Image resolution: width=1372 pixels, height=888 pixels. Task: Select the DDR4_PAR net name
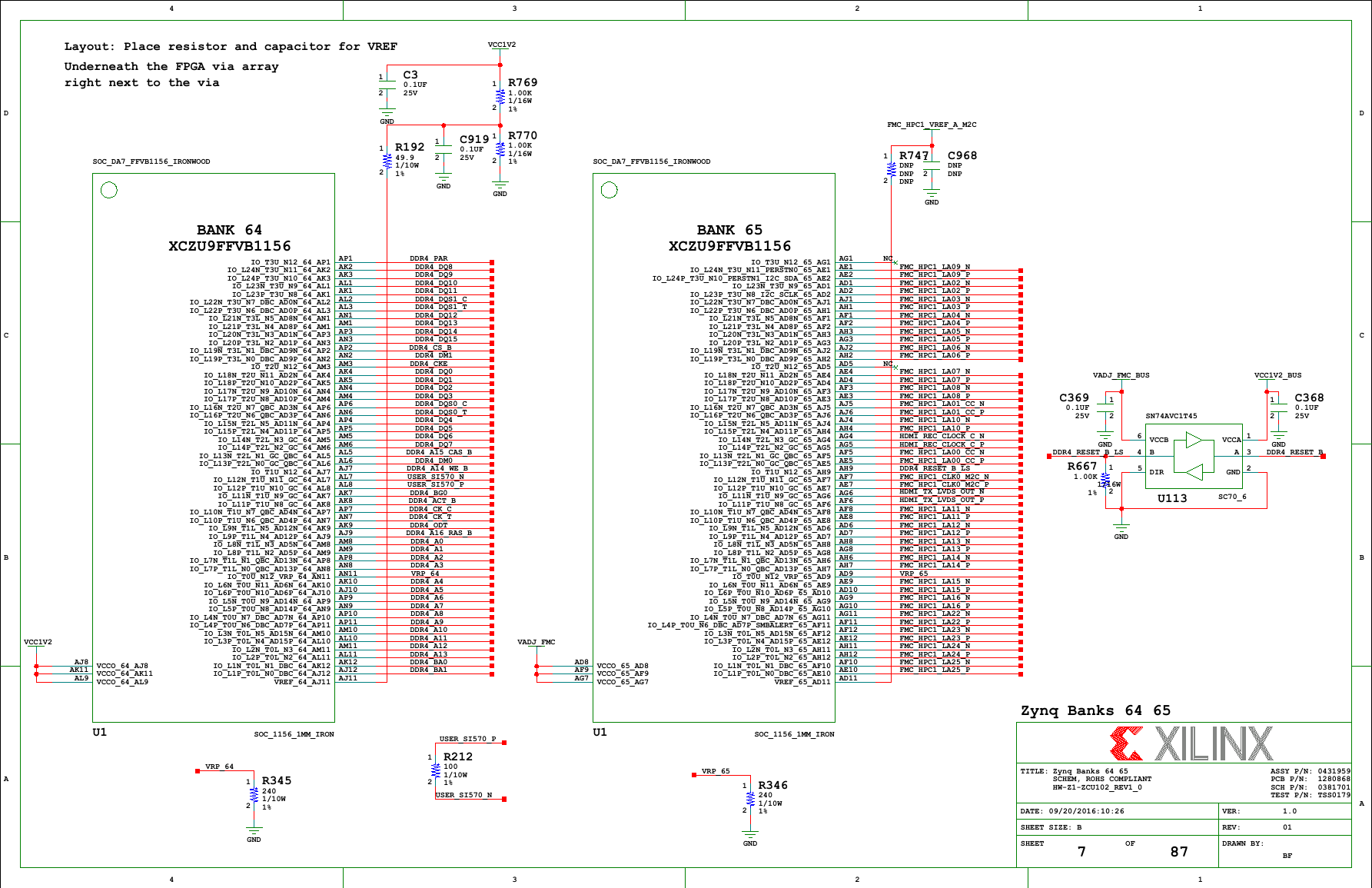click(x=429, y=259)
